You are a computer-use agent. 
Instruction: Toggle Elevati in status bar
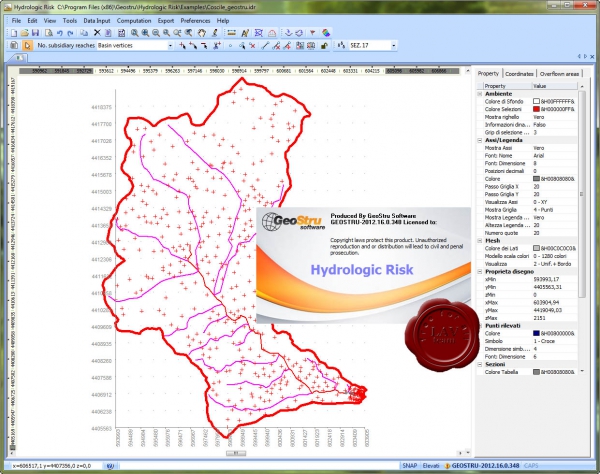point(431,466)
